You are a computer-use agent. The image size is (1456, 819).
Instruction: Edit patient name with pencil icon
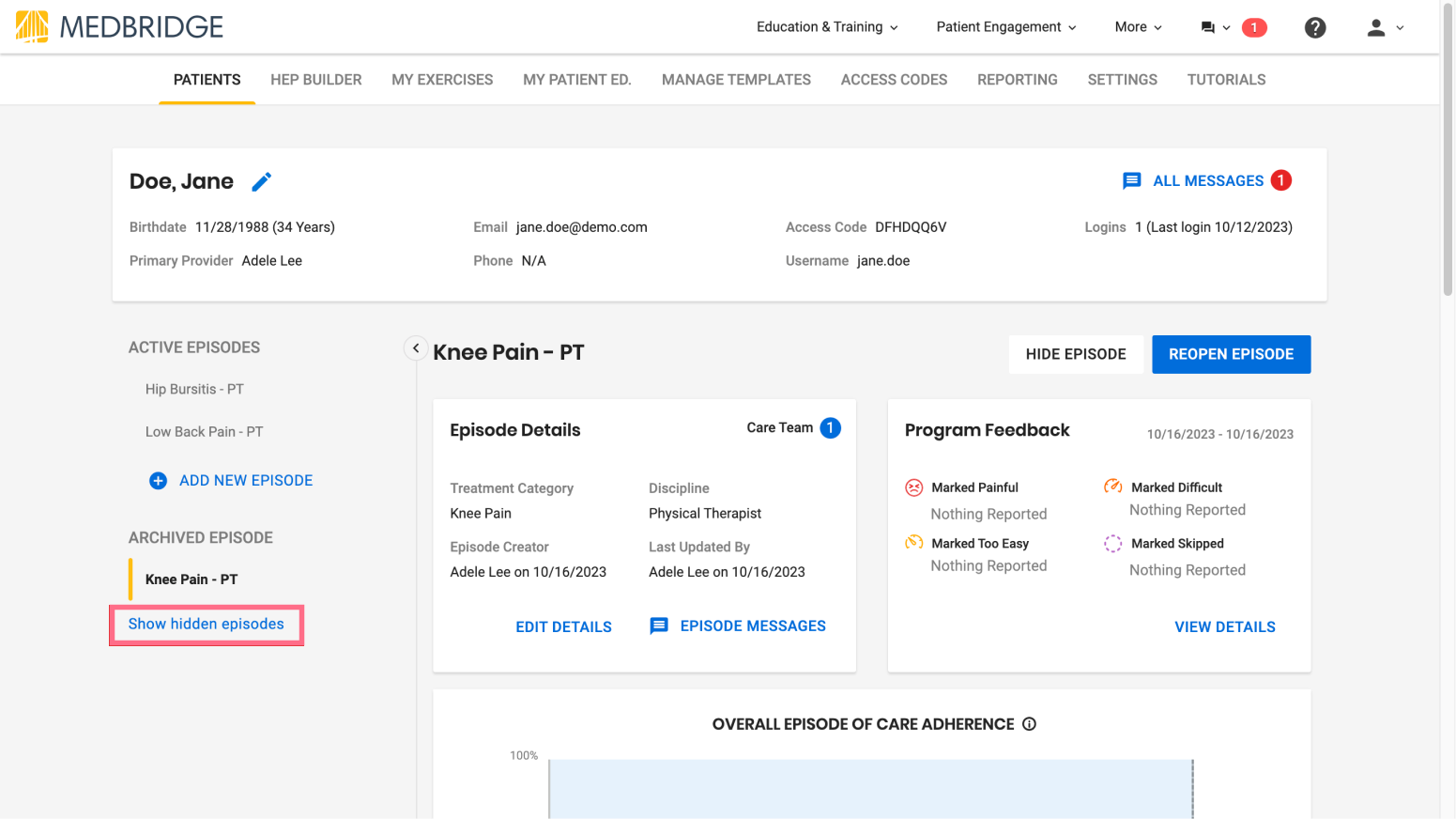tap(262, 181)
